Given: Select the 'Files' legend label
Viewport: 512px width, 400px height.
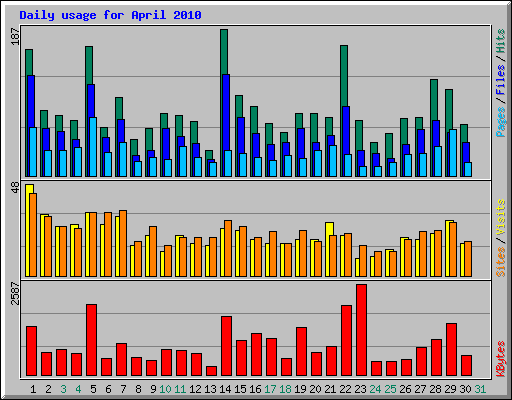Looking at the screenshot, I should click(x=501, y=80).
